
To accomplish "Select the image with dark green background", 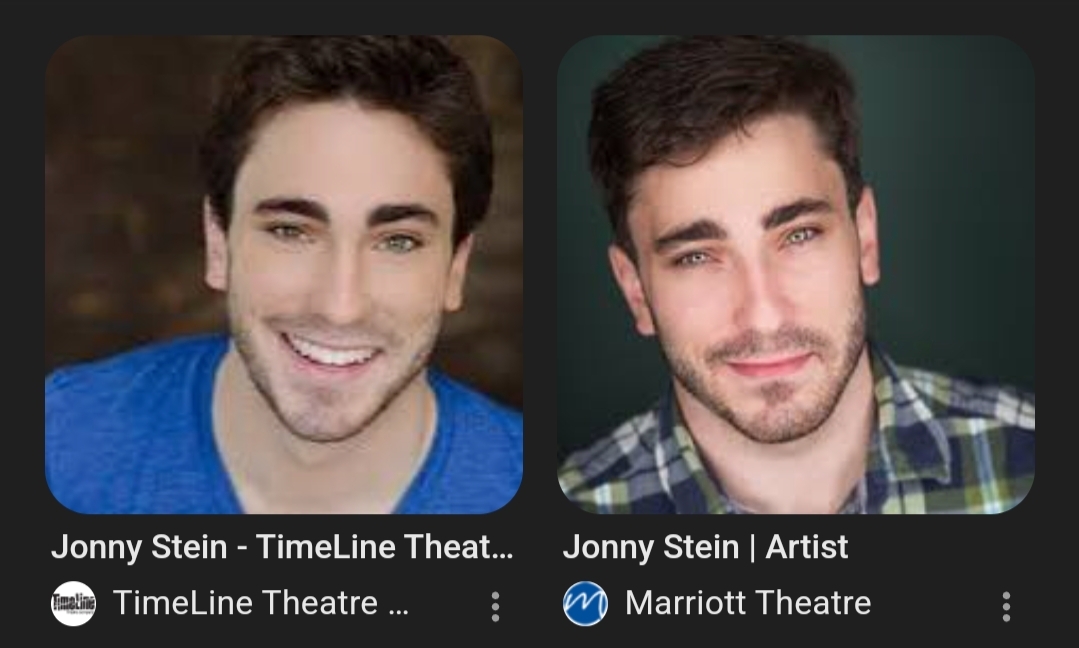I will tap(795, 274).
